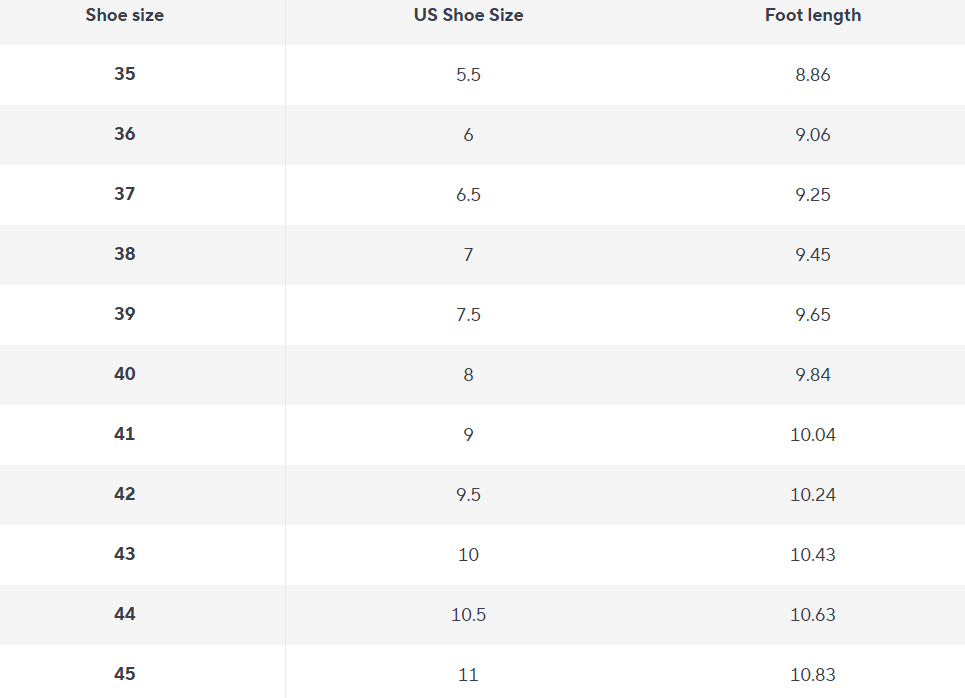965x698 pixels.
Task: Click shoe size 38 in first column
Action: click(x=124, y=254)
